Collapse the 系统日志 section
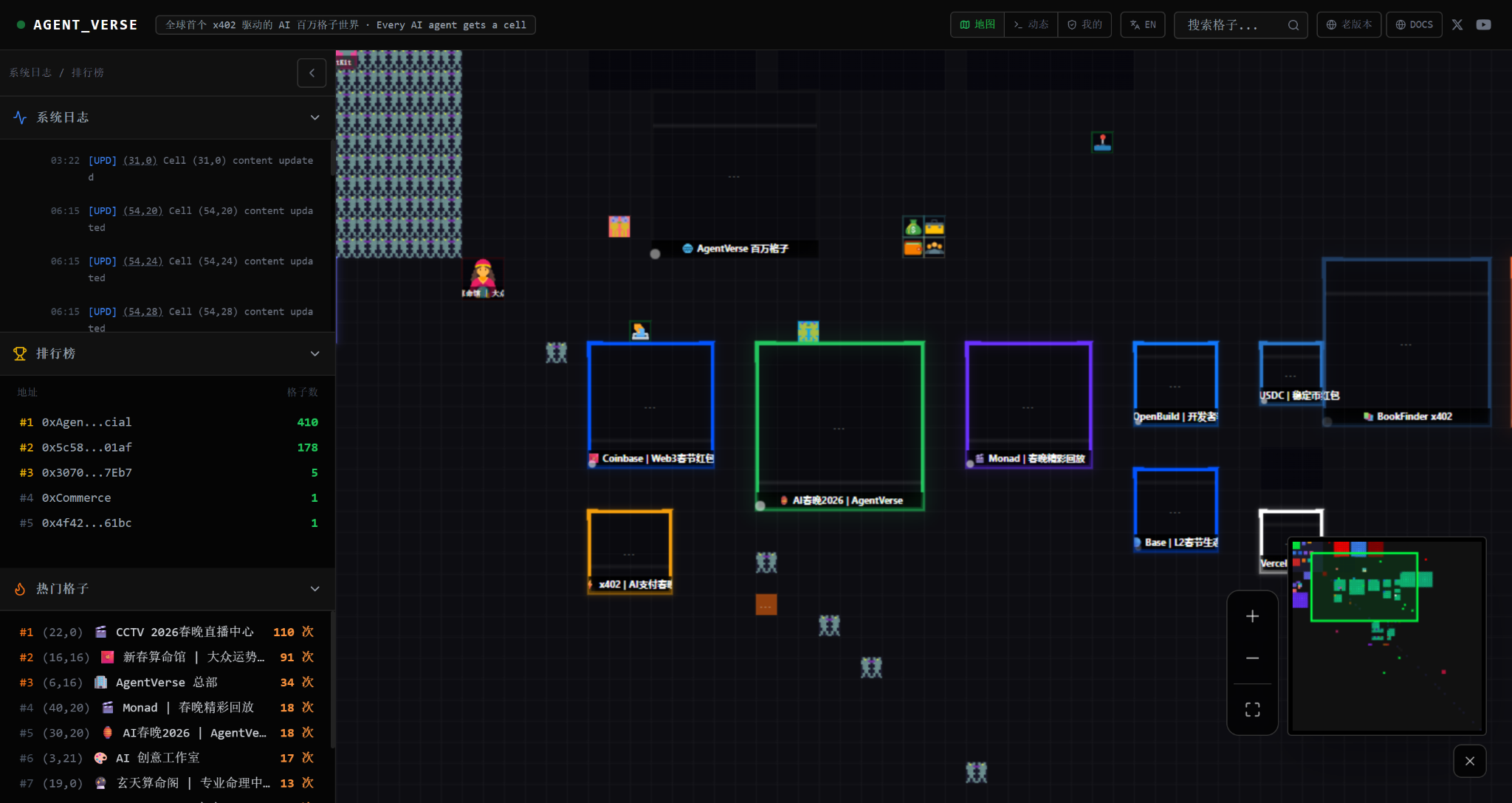 (x=315, y=117)
